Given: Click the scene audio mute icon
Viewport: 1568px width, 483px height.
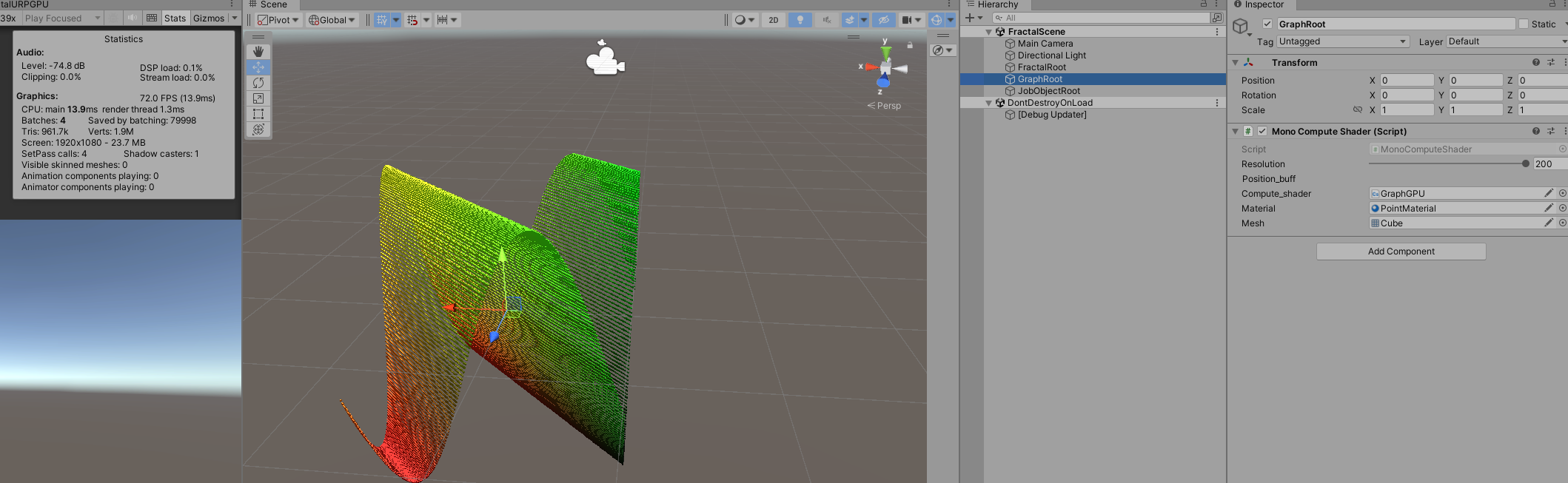Looking at the screenshot, I should point(827,20).
